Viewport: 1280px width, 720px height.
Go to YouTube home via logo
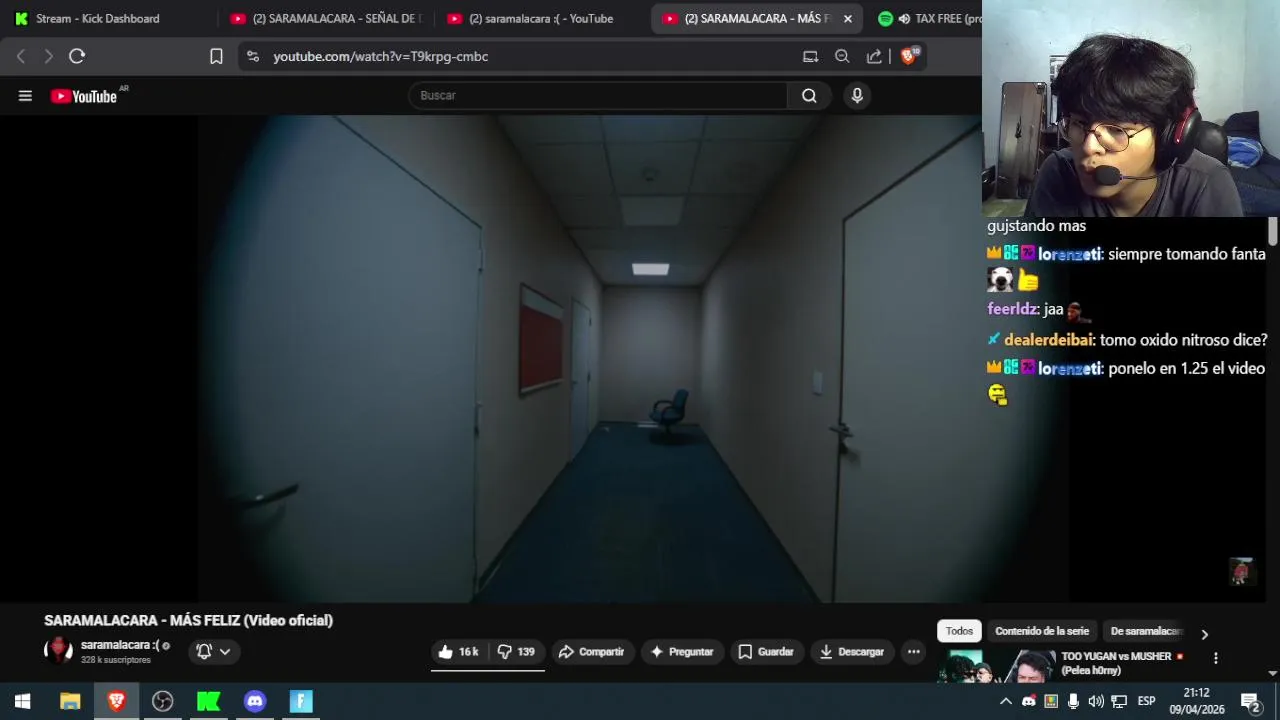click(x=84, y=96)
